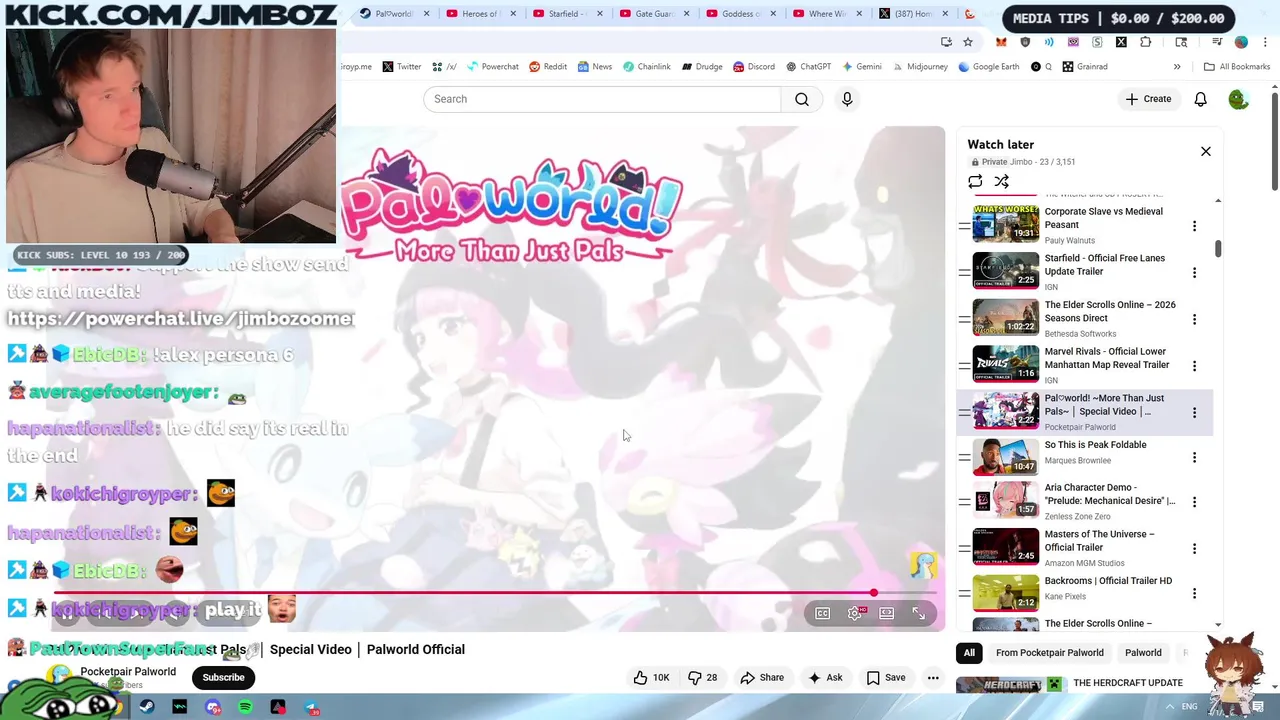Open Discord from the taskbar
This screenshot has height=720, width=1280.
(213, 708)
